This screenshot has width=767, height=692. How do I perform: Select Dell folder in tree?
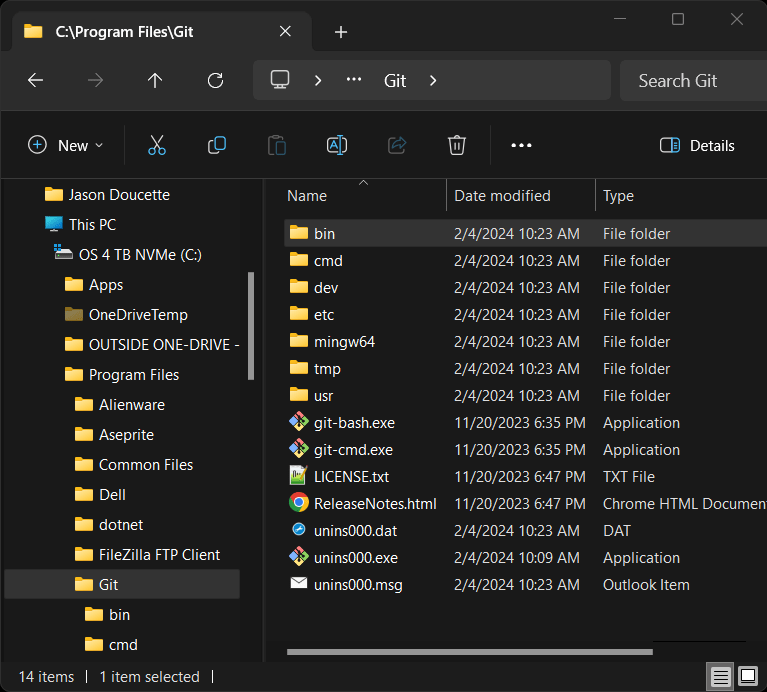pyautogui.click(x=112, y=494)
